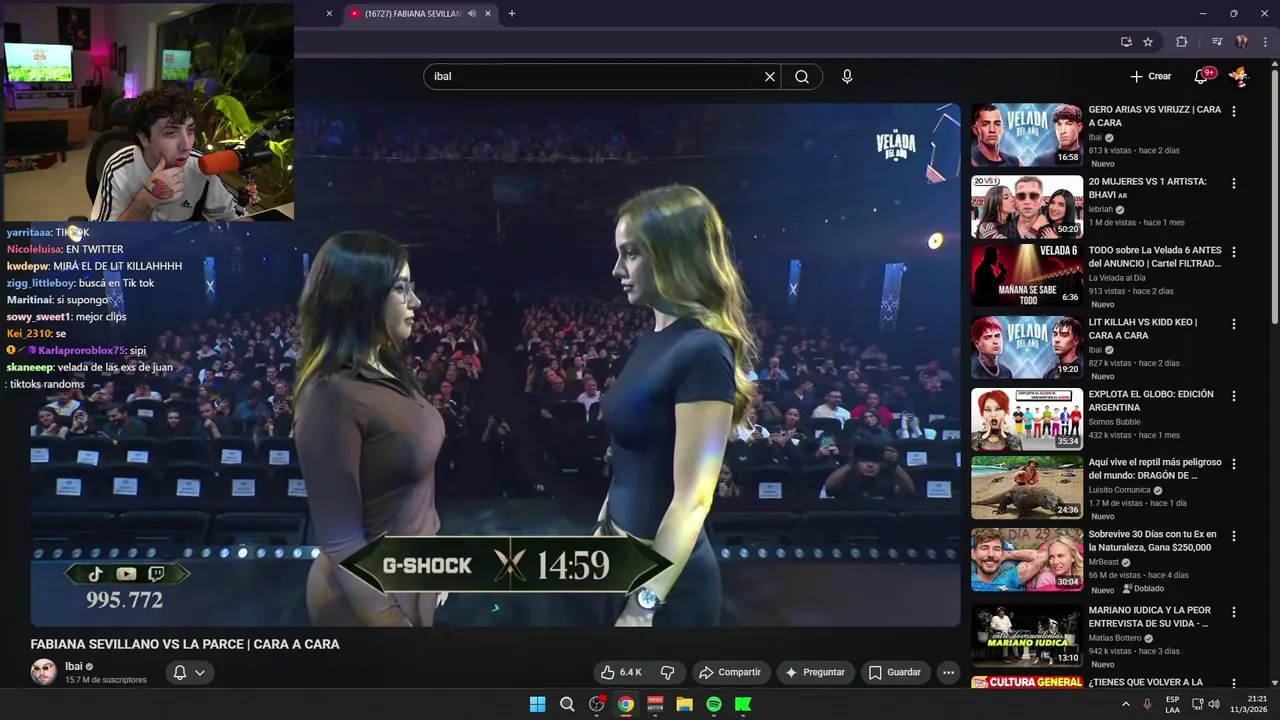1280x720 pixels.
Task: Click the magnifier search button on YouTube
Action: (x=802, y=77)
